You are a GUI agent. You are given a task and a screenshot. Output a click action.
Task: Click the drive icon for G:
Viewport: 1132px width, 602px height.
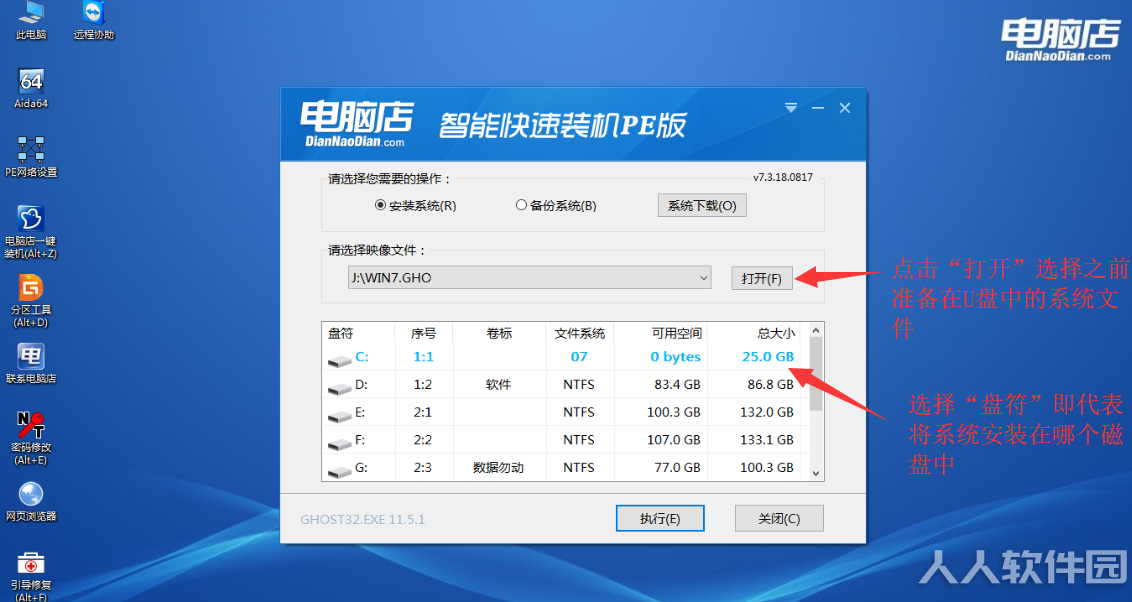[x=339, y=471]
